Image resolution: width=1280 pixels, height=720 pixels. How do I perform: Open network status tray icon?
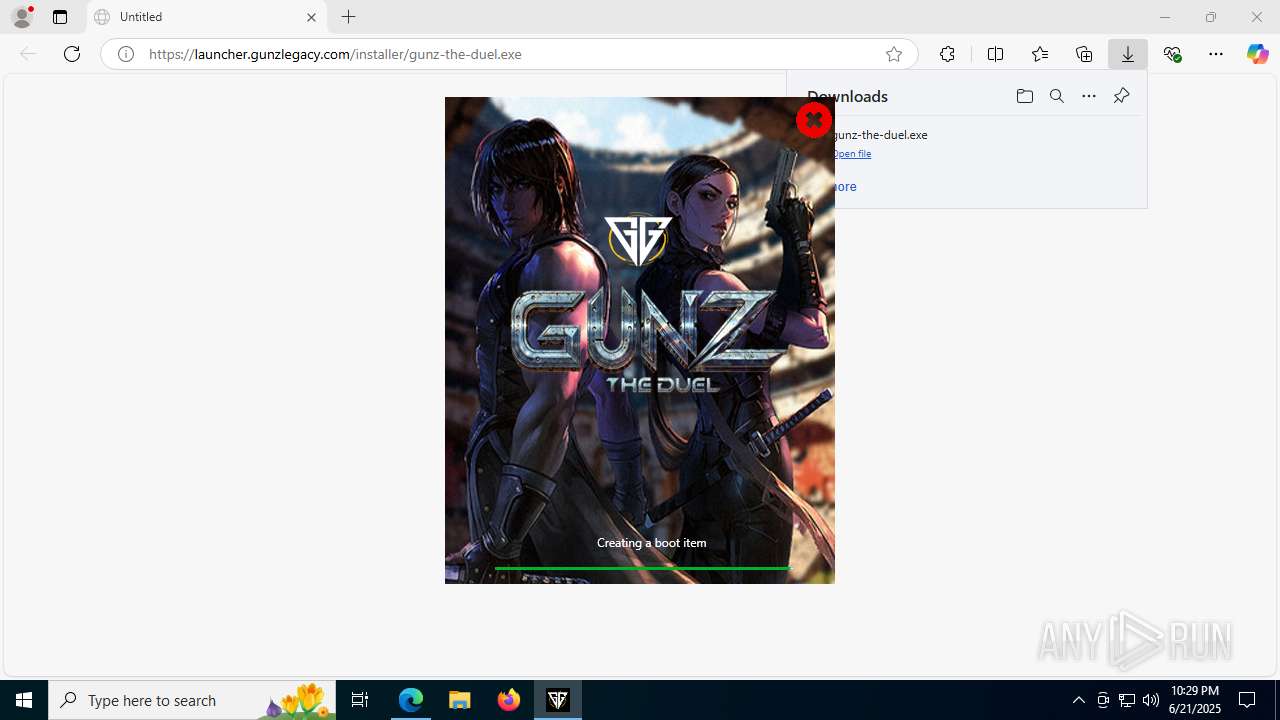1127,700
